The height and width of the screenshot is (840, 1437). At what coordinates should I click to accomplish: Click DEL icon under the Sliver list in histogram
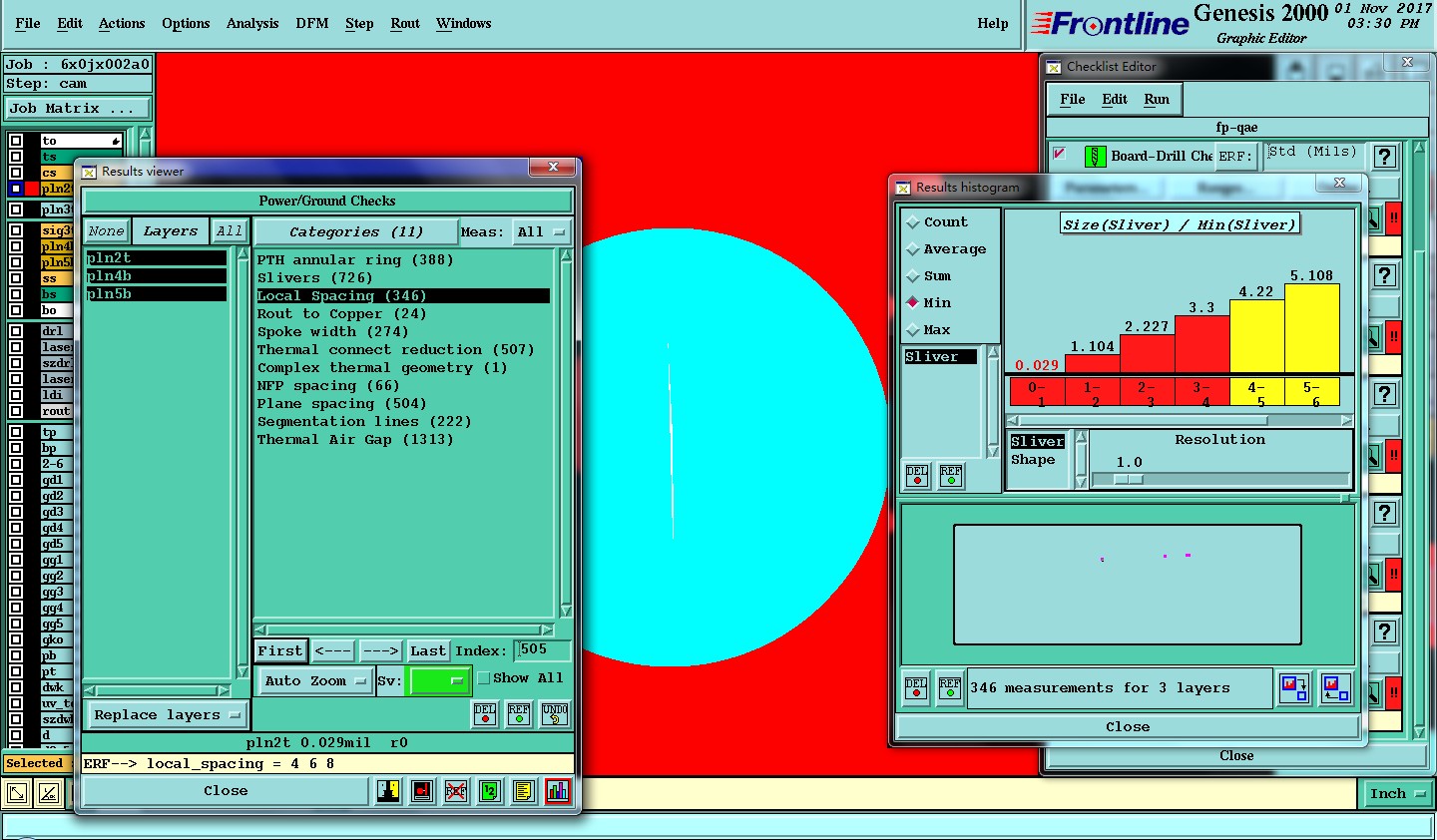(917, 476)
